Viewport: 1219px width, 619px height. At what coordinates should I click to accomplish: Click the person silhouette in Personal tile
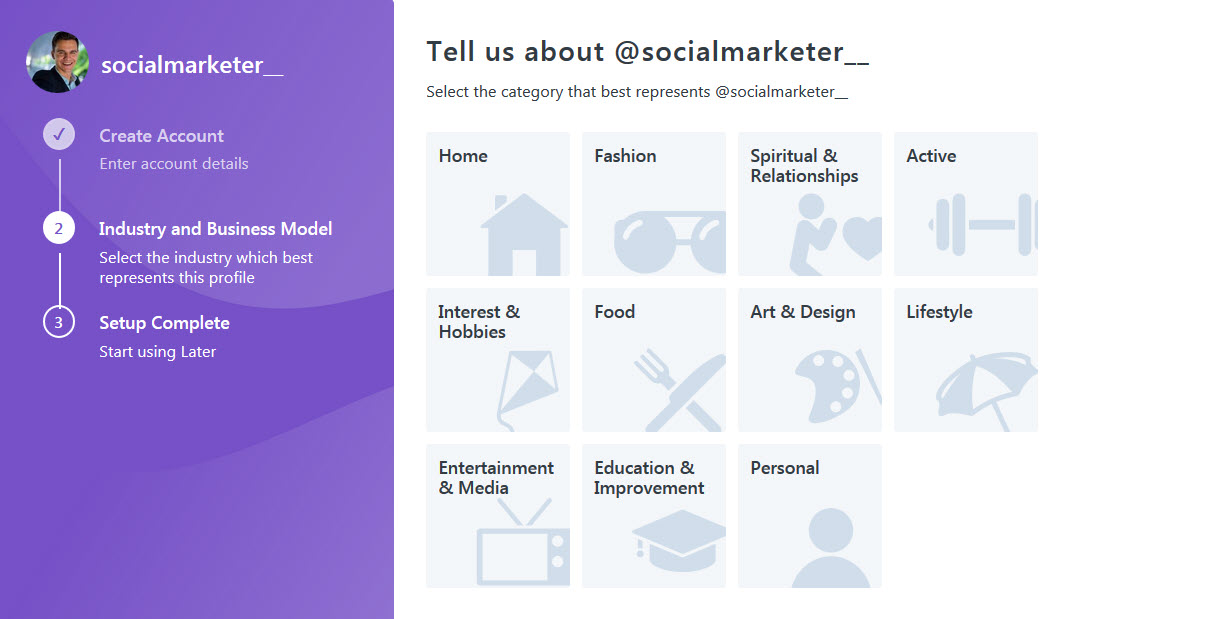tap(831, 548)
